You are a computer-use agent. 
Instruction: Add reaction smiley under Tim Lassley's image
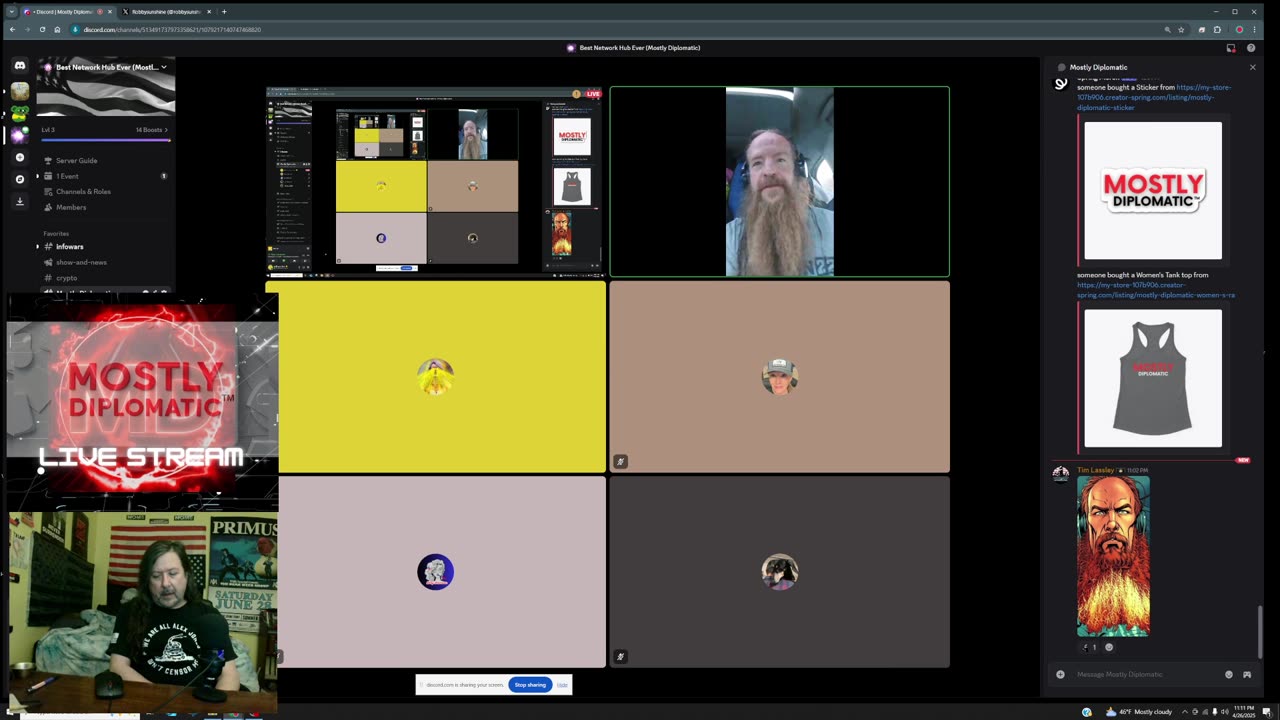pos(1108,647)
